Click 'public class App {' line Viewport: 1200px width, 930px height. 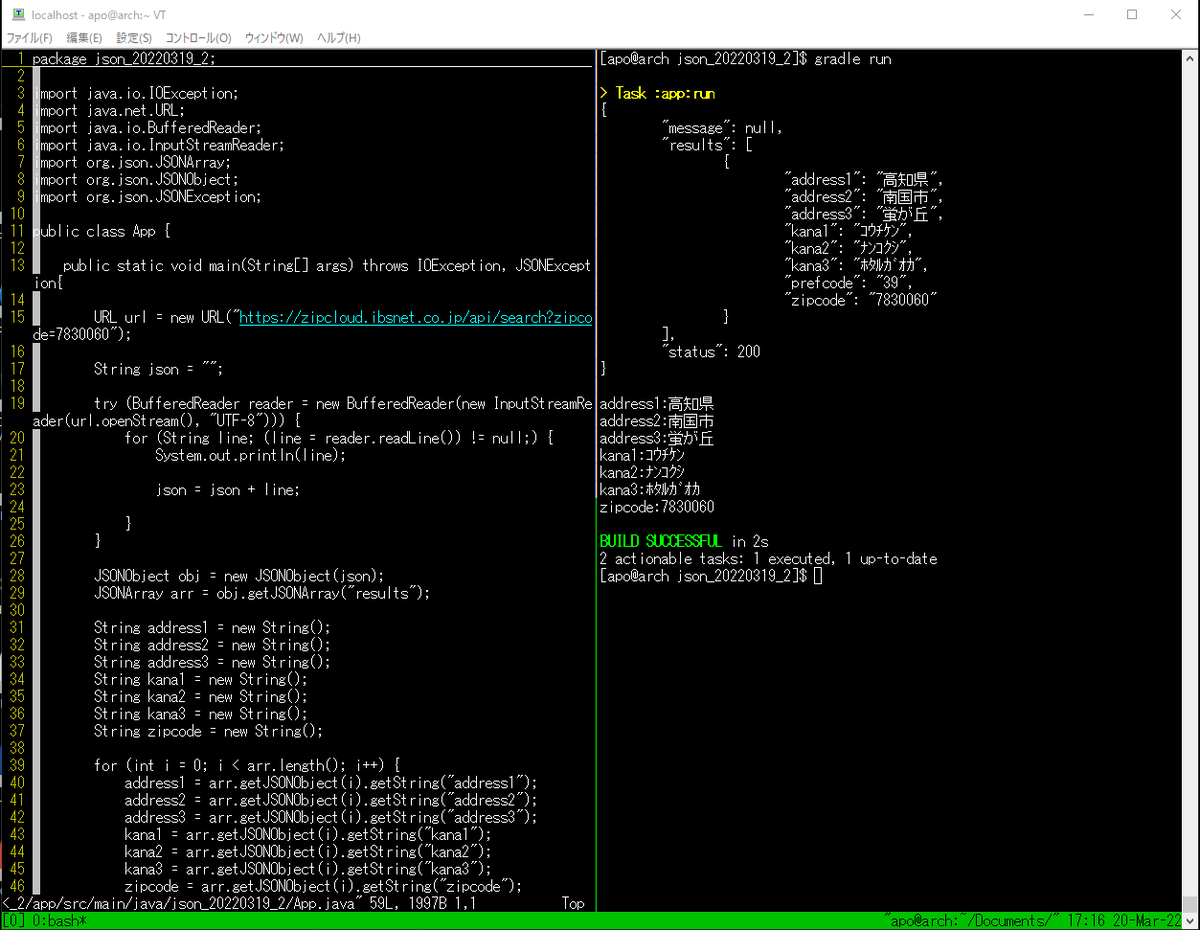click(102, 231)
